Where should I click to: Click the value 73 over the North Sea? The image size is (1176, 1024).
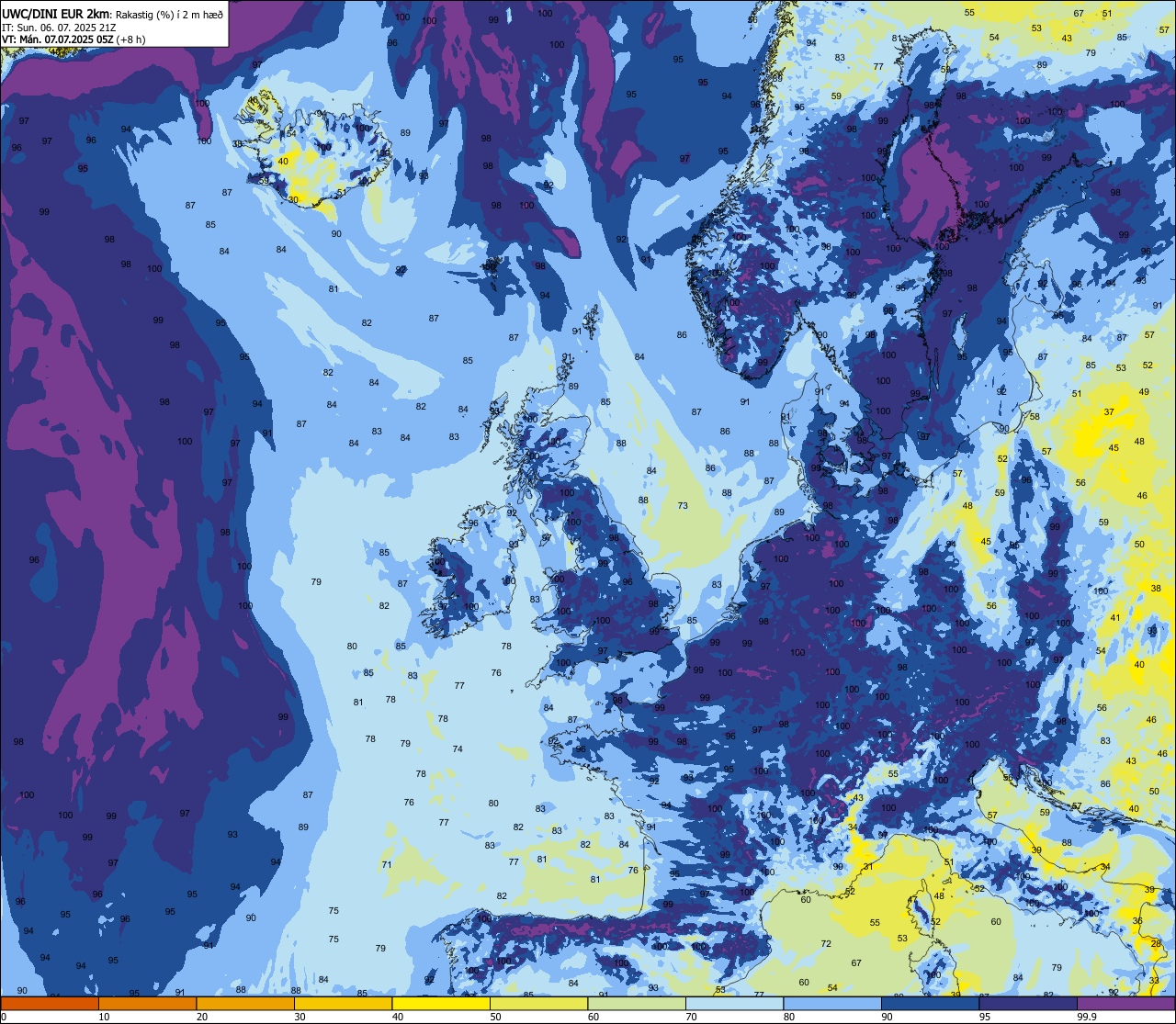(x=683, y=506)
